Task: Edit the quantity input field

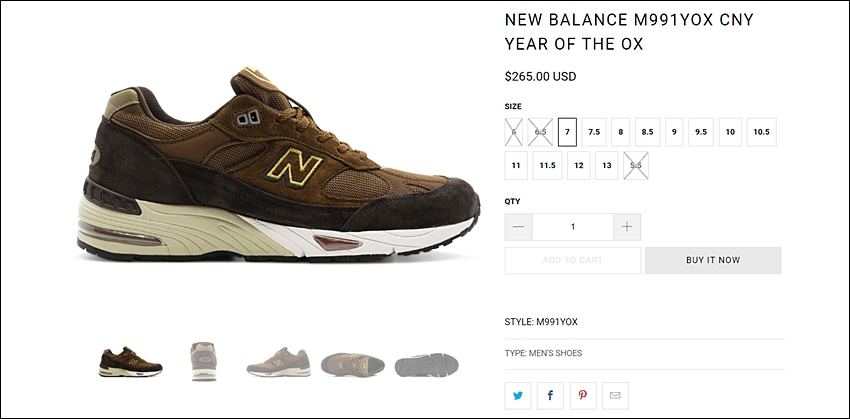Action: point(572,227)
